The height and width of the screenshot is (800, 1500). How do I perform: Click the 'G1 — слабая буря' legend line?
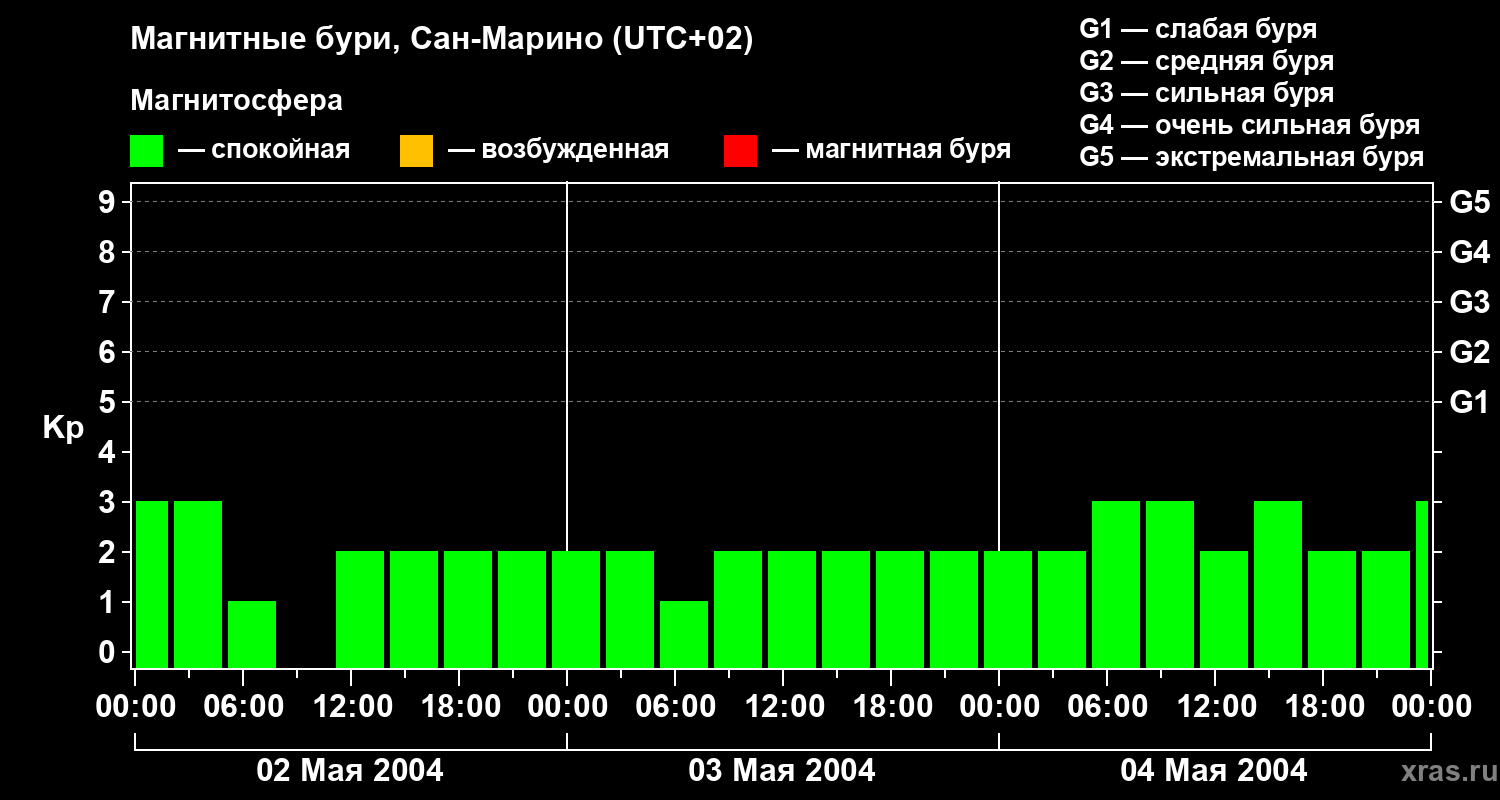[x=1198, y=29]
